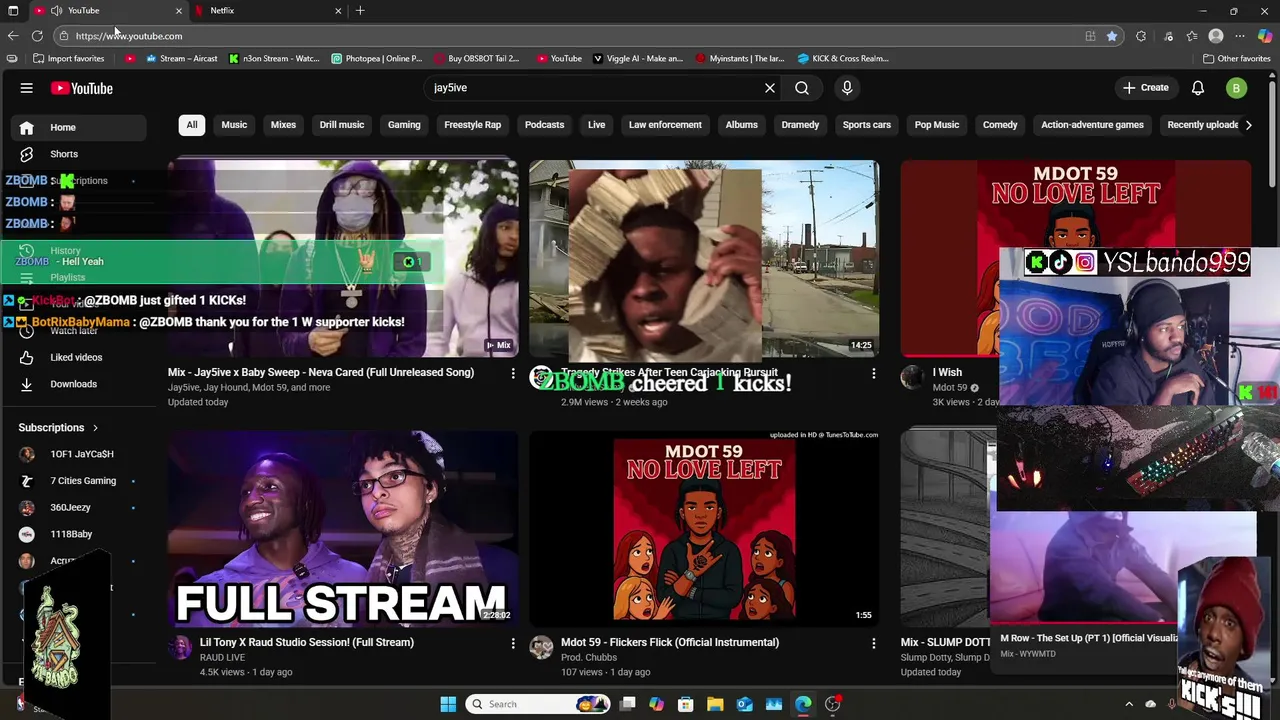Select the Live filter chip
The height and width of the screenshot is (720, 1280).
point(596,125)
